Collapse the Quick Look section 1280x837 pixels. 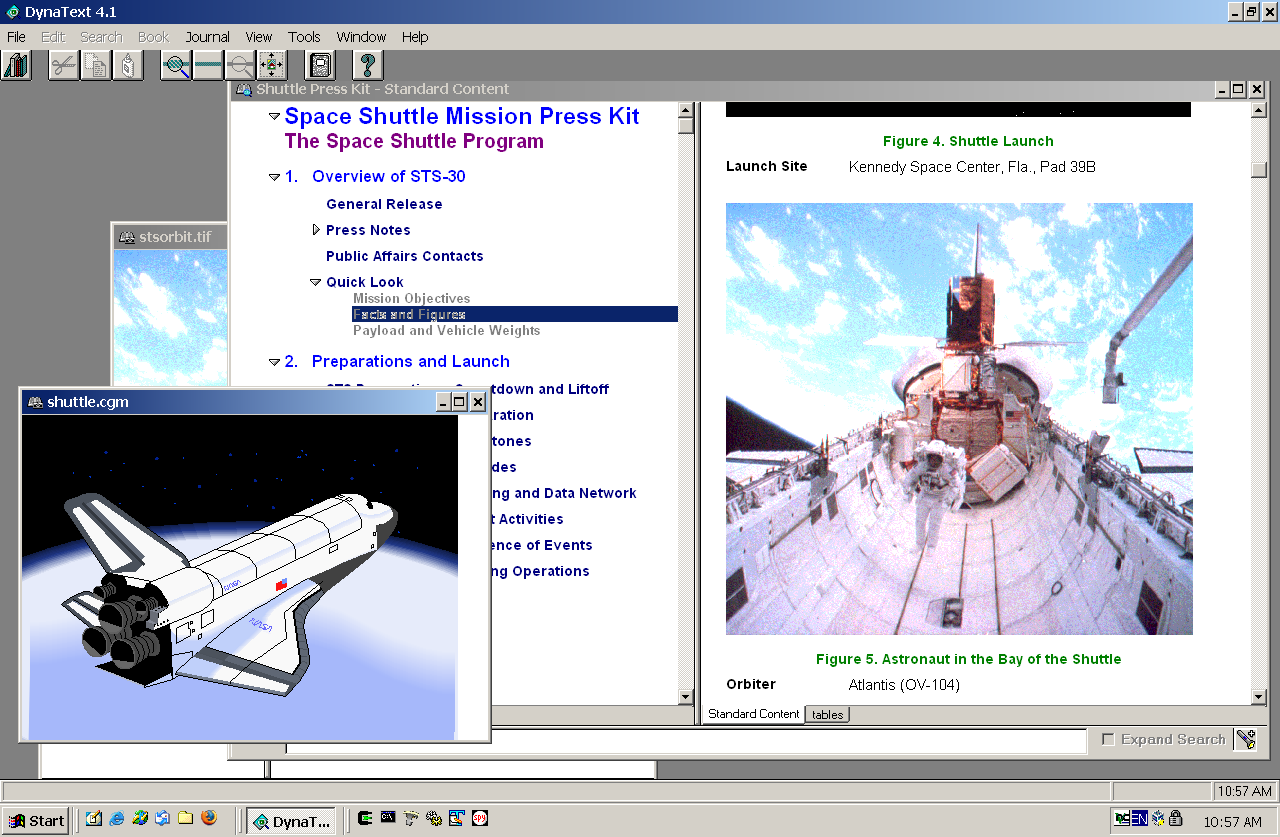click(x=315, y=282)
